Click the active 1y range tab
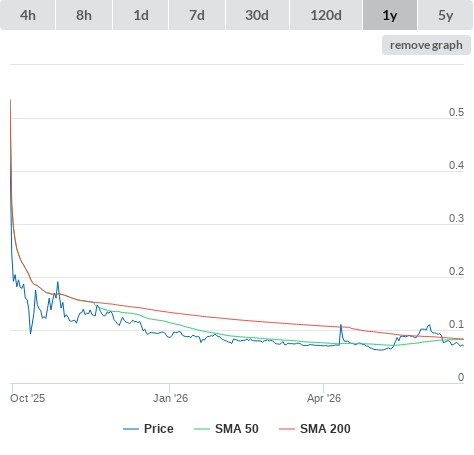This screenshot has height=455, width=474. [x=390, y=15]
